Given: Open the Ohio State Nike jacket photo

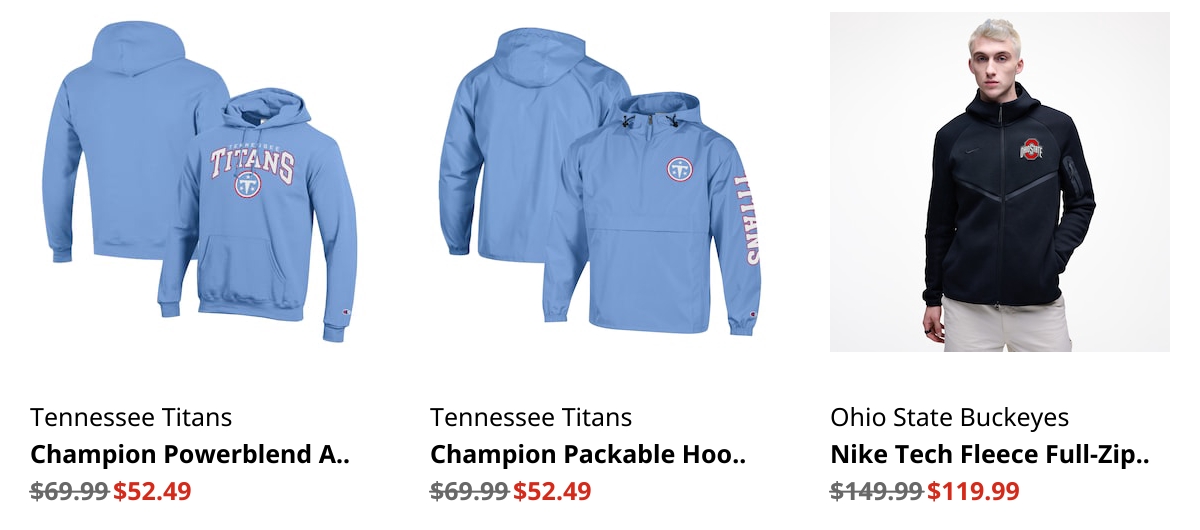Looking at the screenshot, I should pos(1000,182).
